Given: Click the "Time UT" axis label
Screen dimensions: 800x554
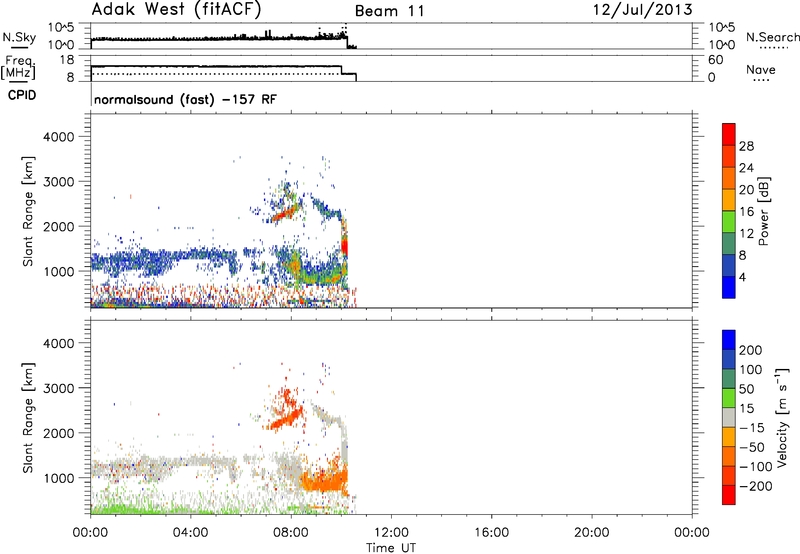Looking at the screenshot, I should pos(391,548).
